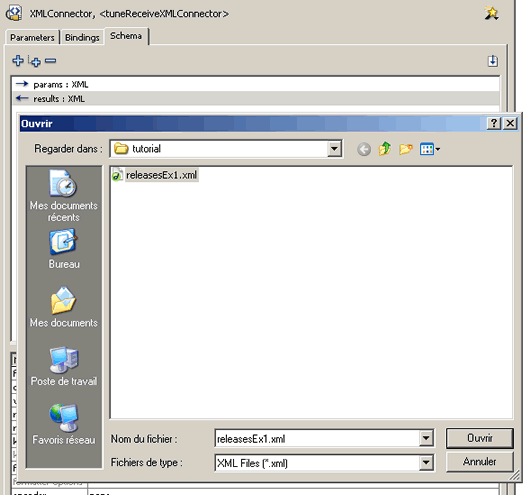531x495 pixels.
Task: Click the import schema download icon
Action: point(493,61)
